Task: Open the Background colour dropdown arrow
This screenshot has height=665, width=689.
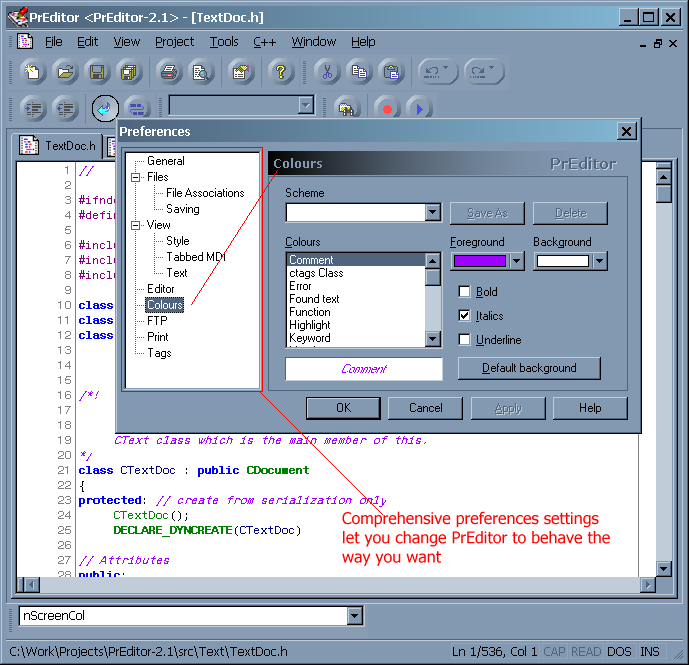Action: pos(599,261)
